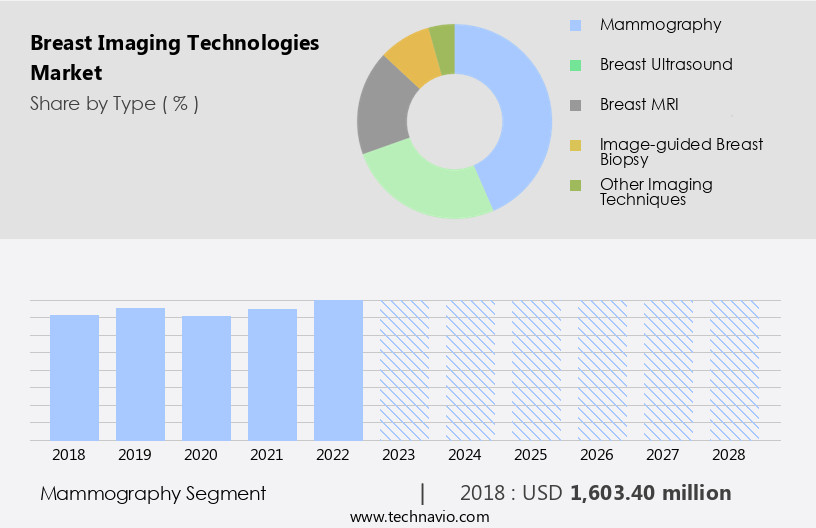Select the 2028 hatched forecast bar
This screenshot has height=528, width=816.
coord(734,370)
